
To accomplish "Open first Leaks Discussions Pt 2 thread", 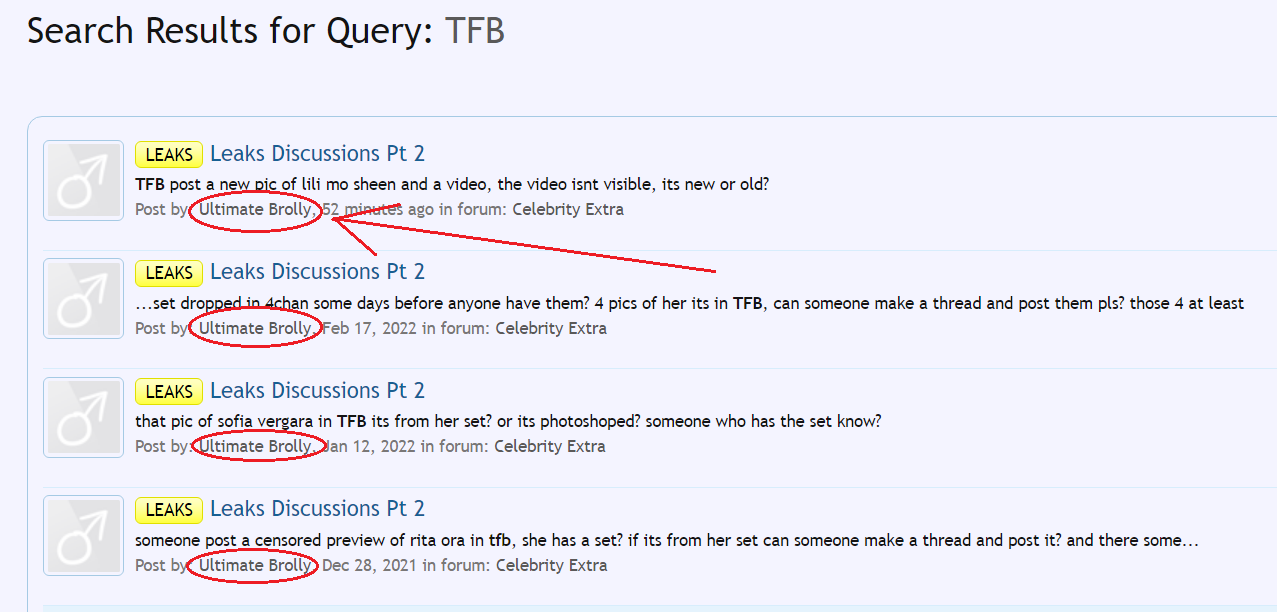I will [x=317, y=154].
